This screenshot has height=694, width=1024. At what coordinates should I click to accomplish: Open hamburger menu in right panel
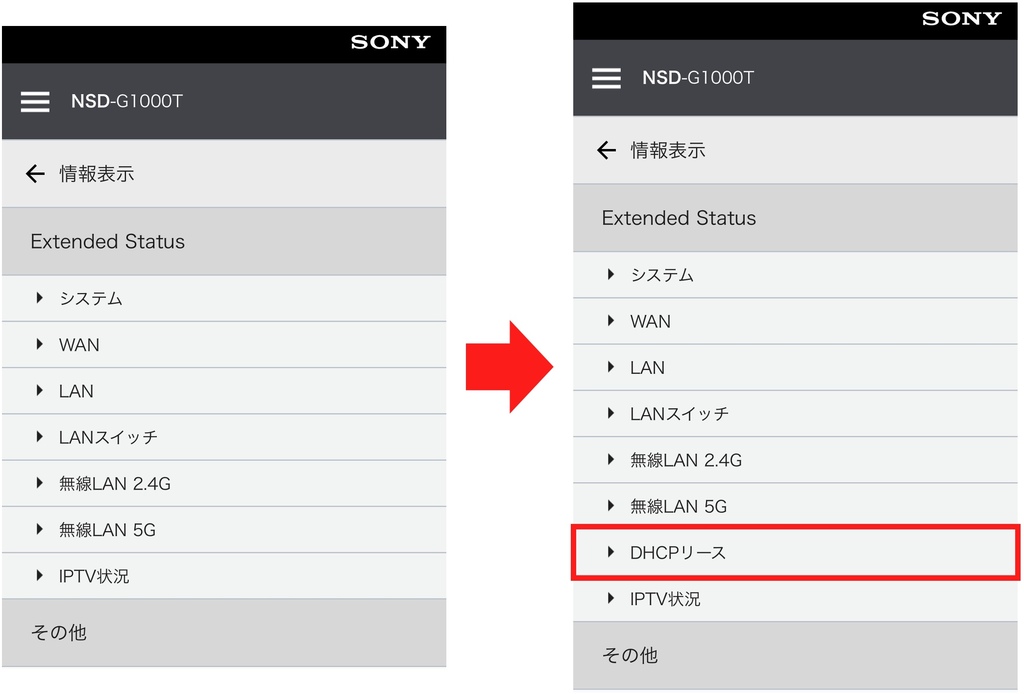[606, 78]
